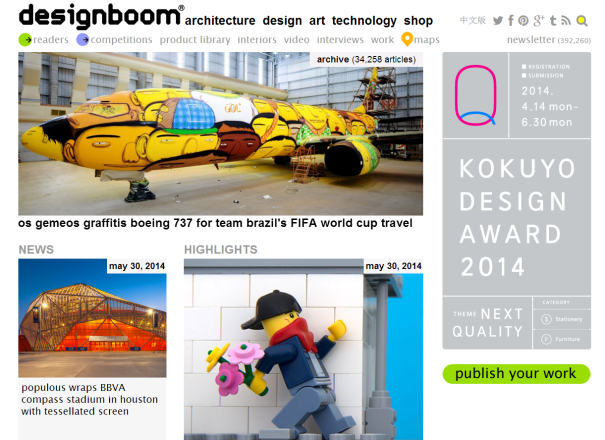Open the archive articles link
This screenshot has width=605, height=440.
tap(366, 59)
